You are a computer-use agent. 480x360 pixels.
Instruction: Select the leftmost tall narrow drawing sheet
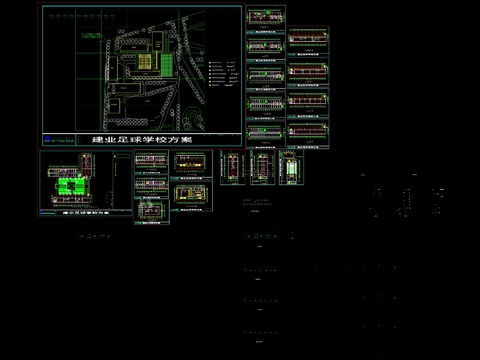pos(233,167)
